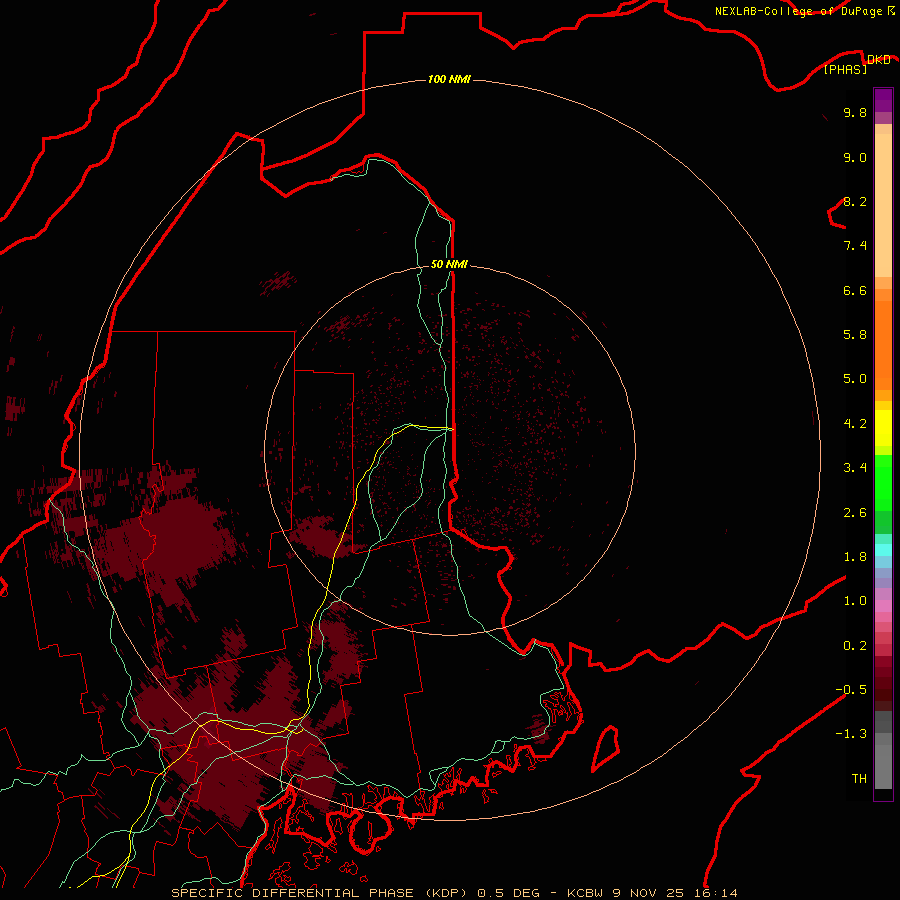
Task: Pick the cyan band of the color bar
Action: click(x=883, y=550)
